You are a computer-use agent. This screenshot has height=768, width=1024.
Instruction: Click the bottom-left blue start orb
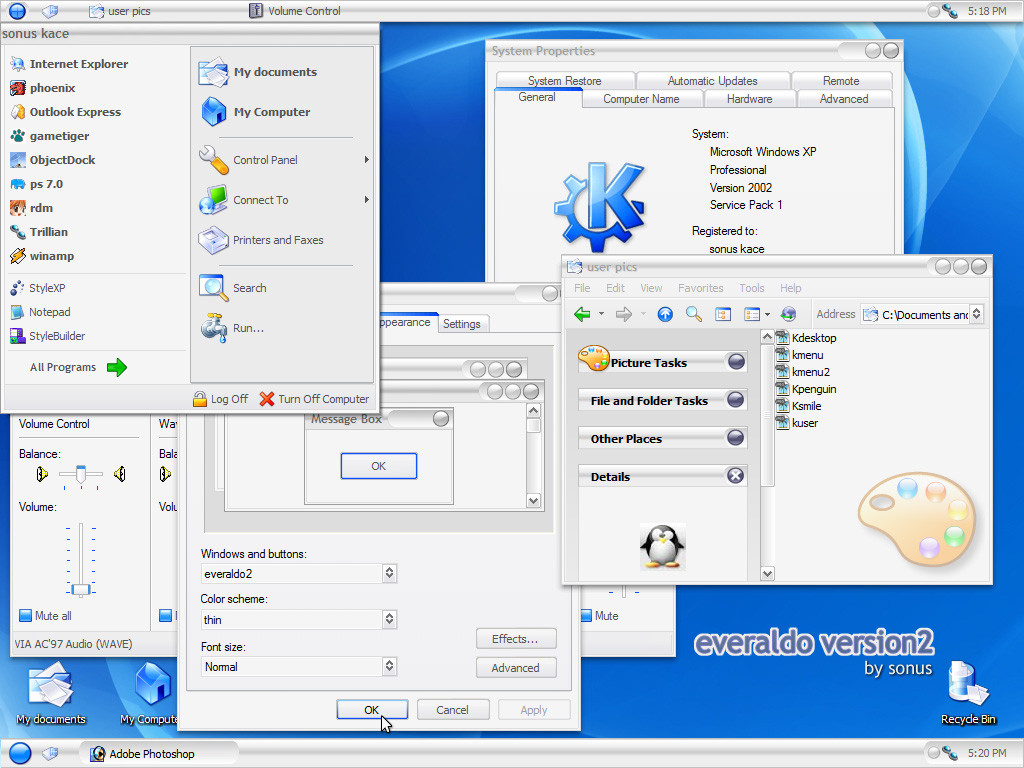20,753
